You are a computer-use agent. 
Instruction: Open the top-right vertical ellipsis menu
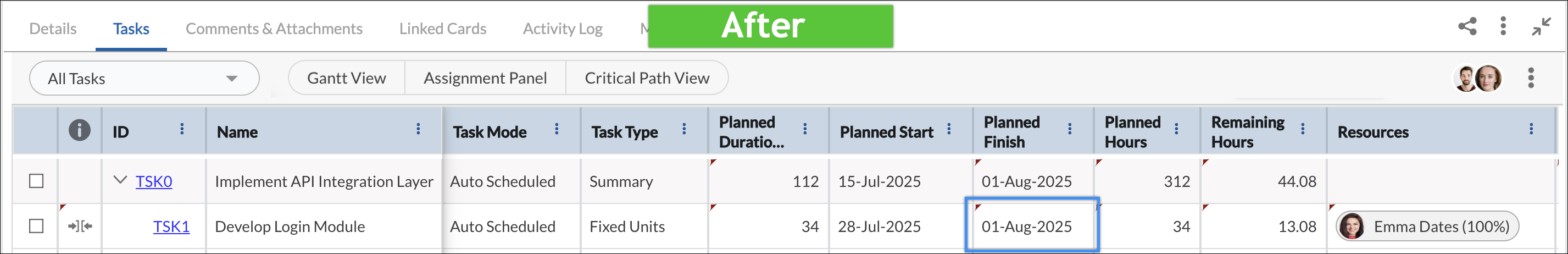point(1503,26)
